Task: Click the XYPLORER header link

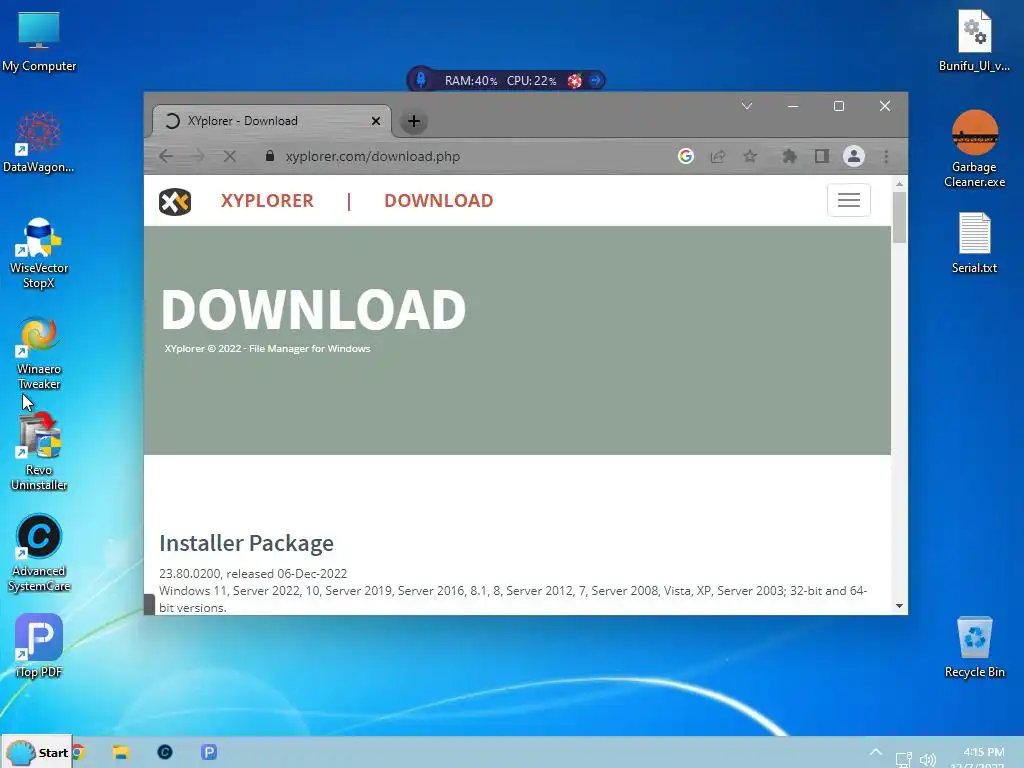Action: pyautogui.click(x=267, y=200)
